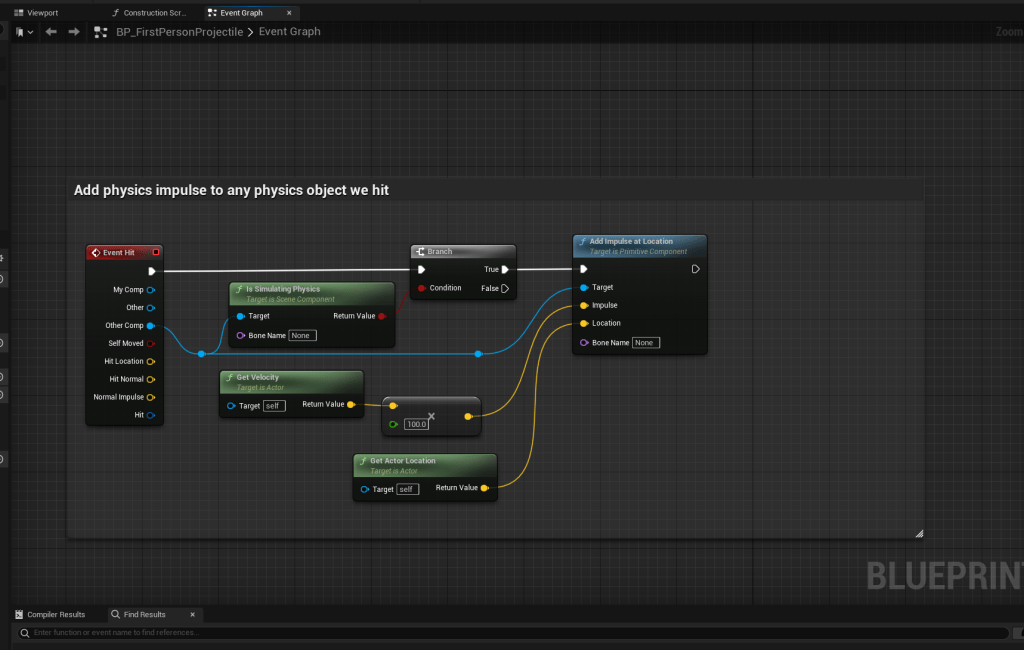Click BP_FirstPersonProjectile in the breadcrumb
The height and width of the screenshot is (650, 1024).
(179, 32)
